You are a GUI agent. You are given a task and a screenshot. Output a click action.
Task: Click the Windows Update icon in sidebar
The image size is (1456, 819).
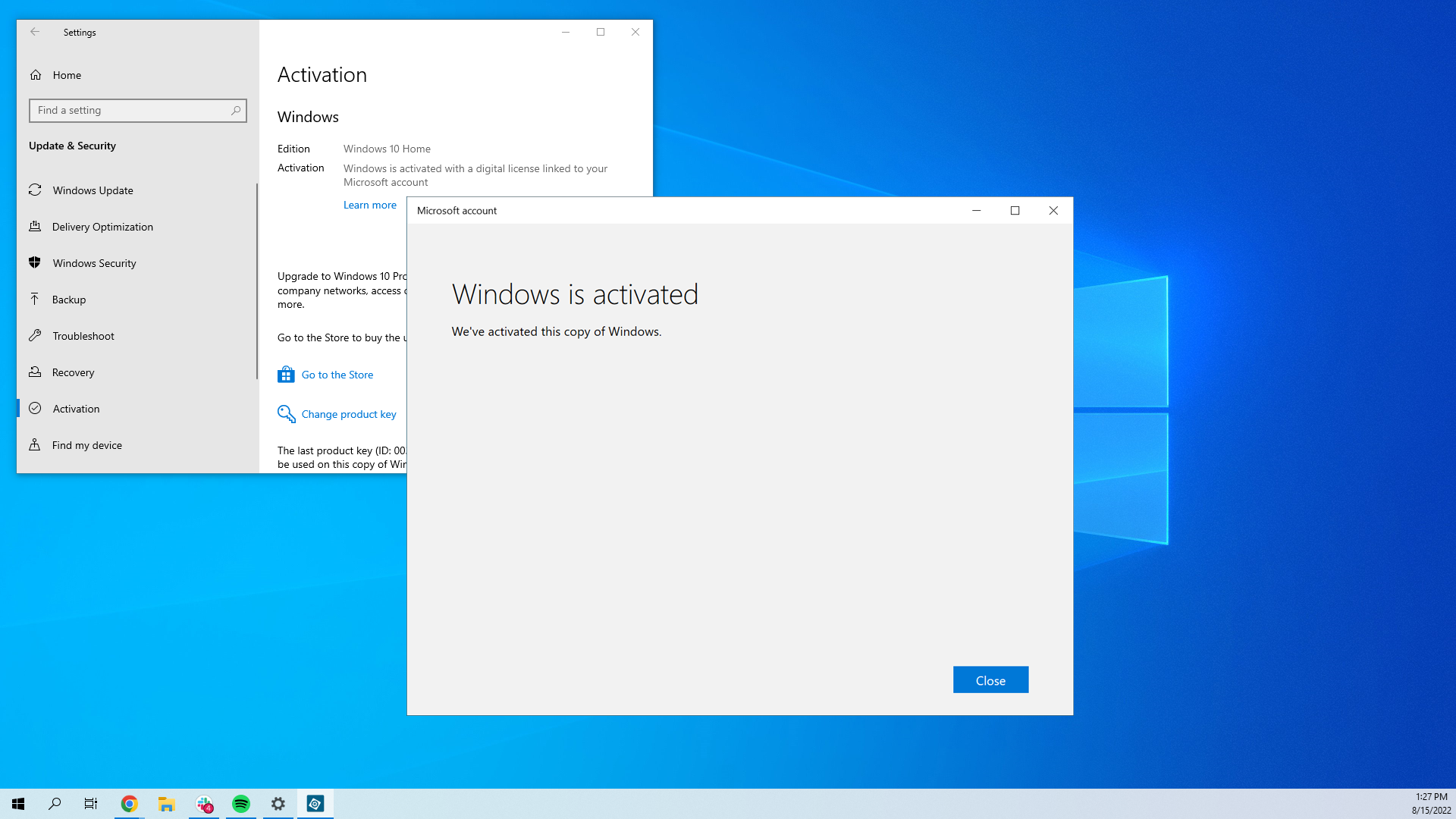click(x=34, y=189)
